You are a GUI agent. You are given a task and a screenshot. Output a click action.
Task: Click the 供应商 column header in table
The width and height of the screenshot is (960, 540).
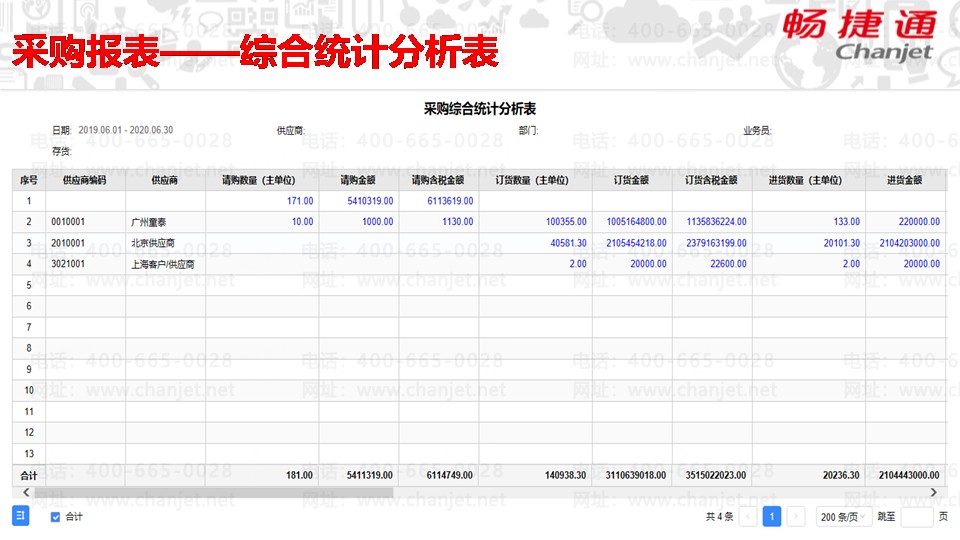pyautogui.click(x=165, y=180)
